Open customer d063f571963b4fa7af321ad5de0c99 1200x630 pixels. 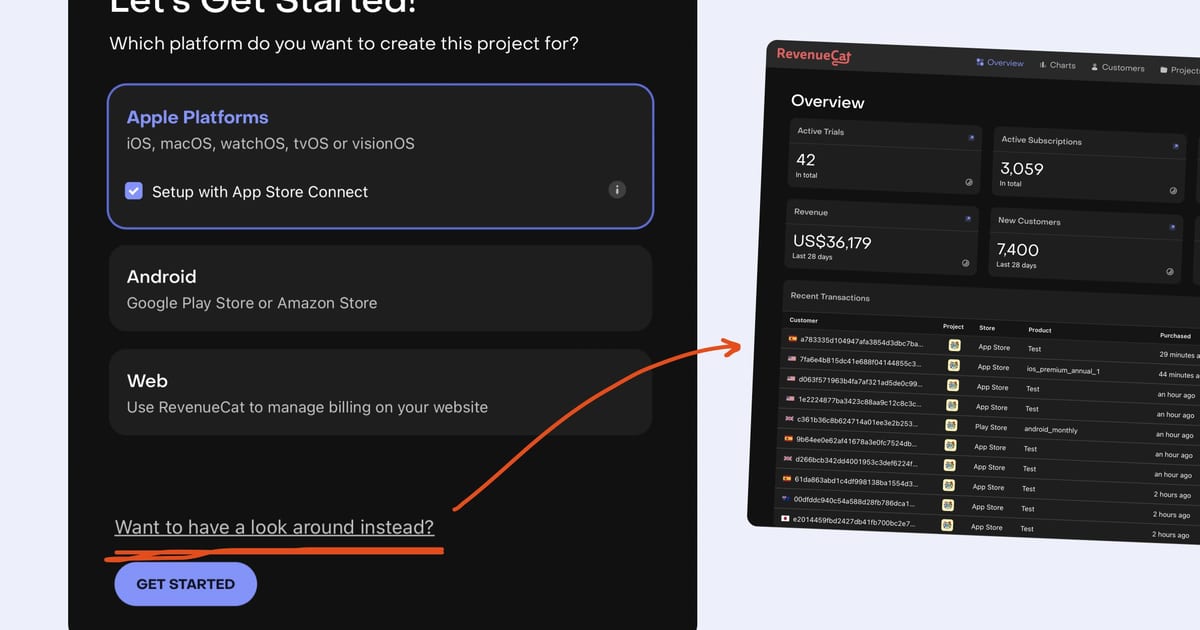click(x=858, y=382)
